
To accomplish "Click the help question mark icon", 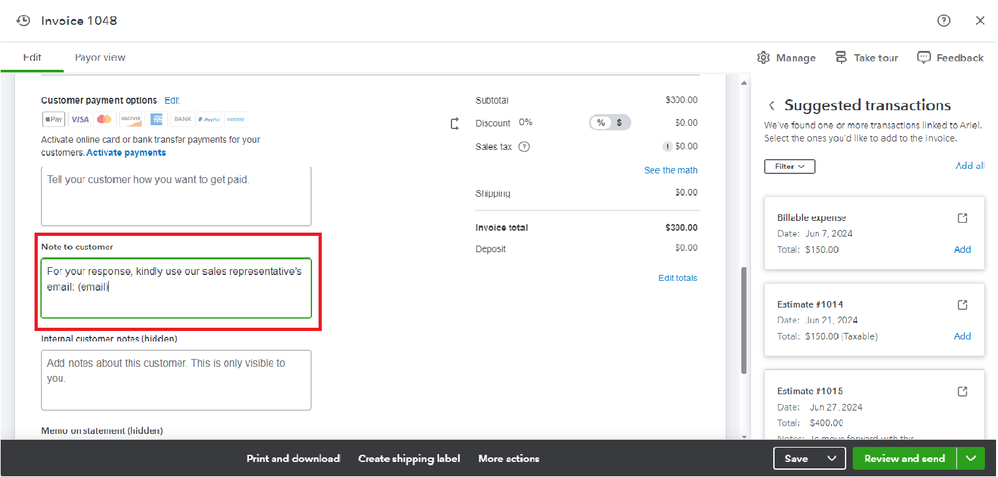I will click(944, 20).
